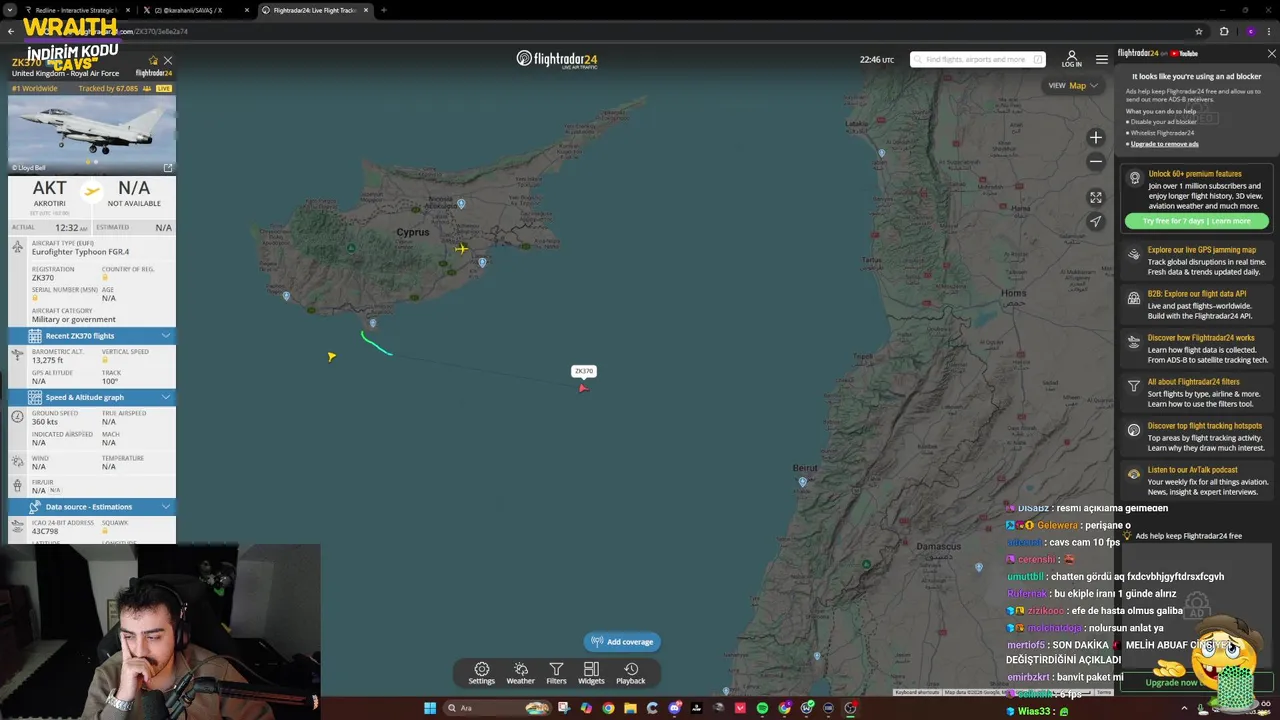Open Listen to our AvTalk podcast card
The image size is (1280, 720).
[x=1197, y=481]
